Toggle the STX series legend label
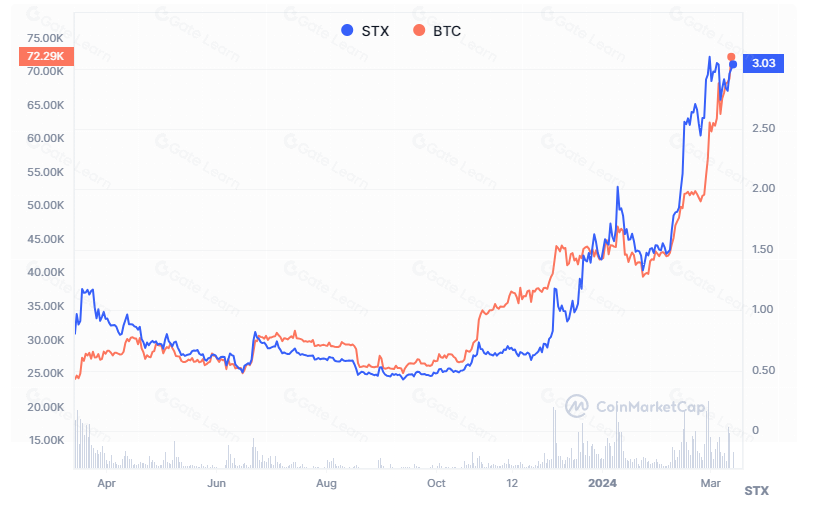The width and height of the screenshot is (834, 516). point(375,31)
